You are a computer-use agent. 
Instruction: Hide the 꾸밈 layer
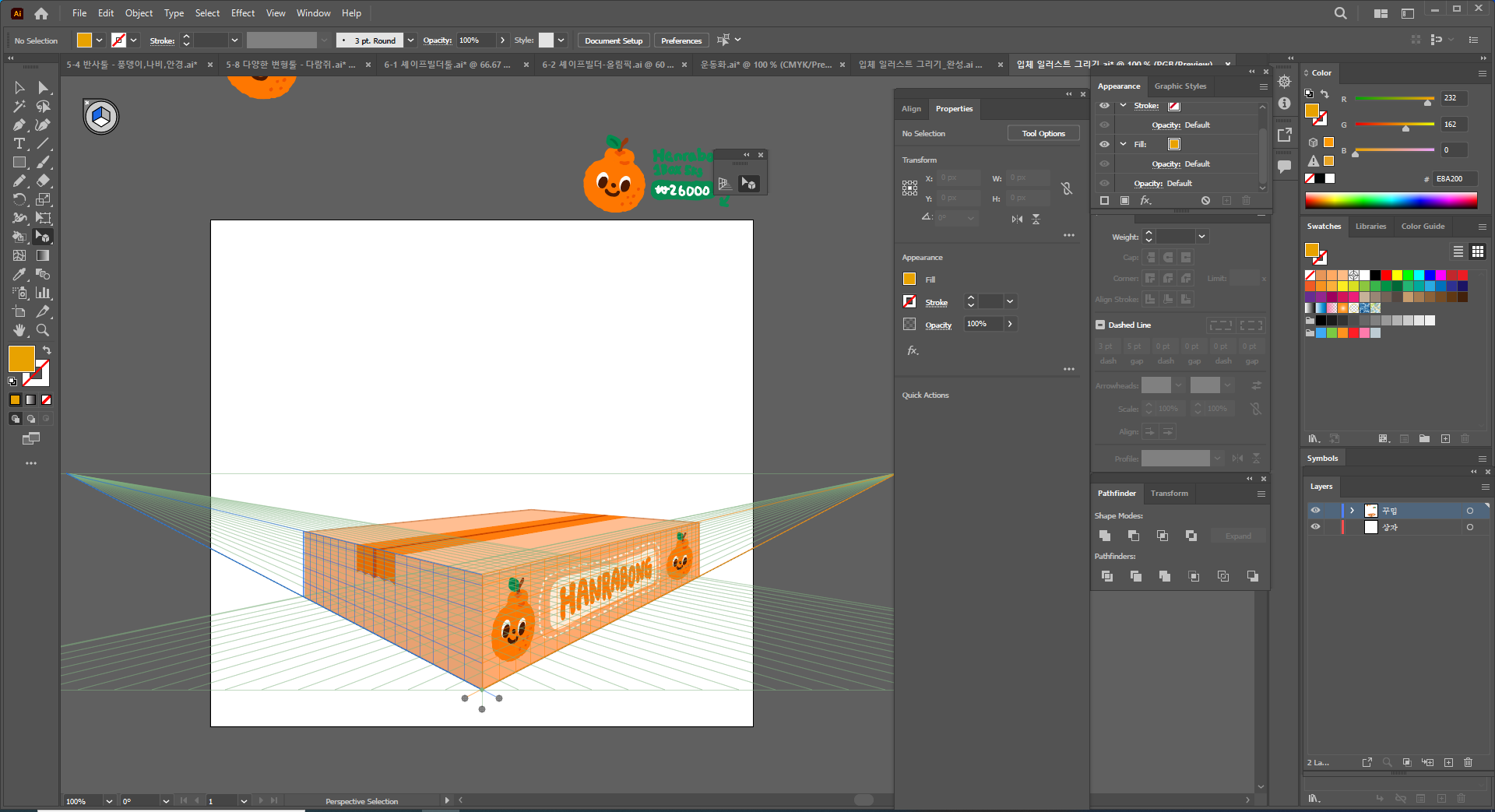pos(1315,511)
